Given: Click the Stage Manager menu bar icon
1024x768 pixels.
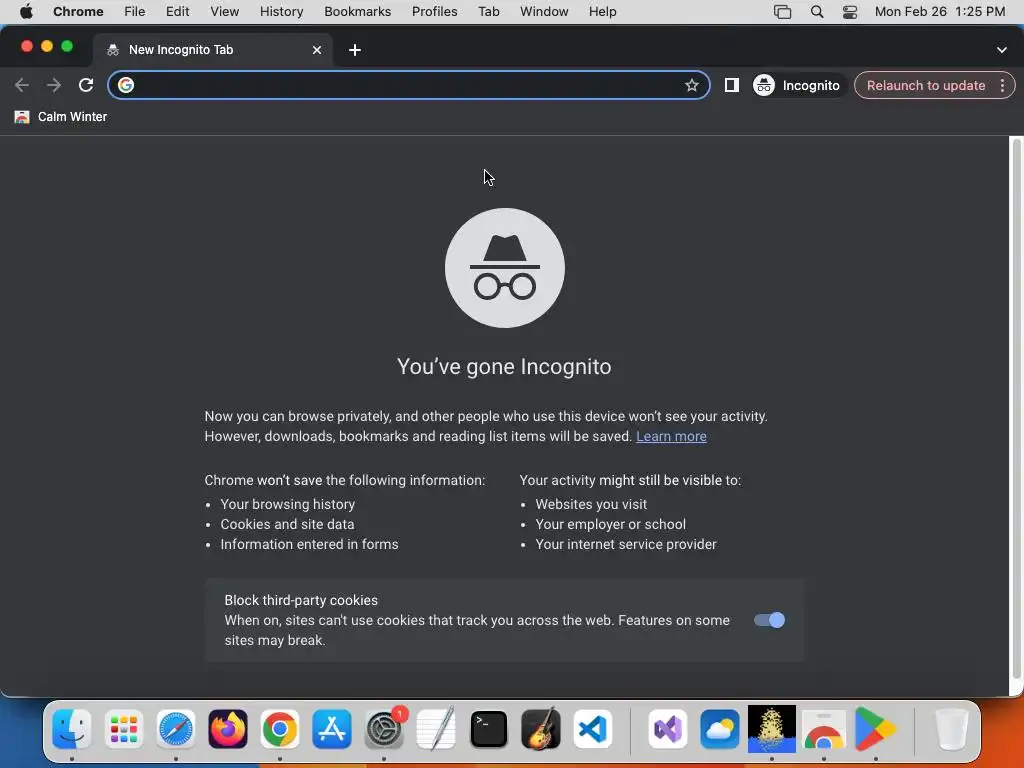Looking at the screenshot, I should 782,12.
